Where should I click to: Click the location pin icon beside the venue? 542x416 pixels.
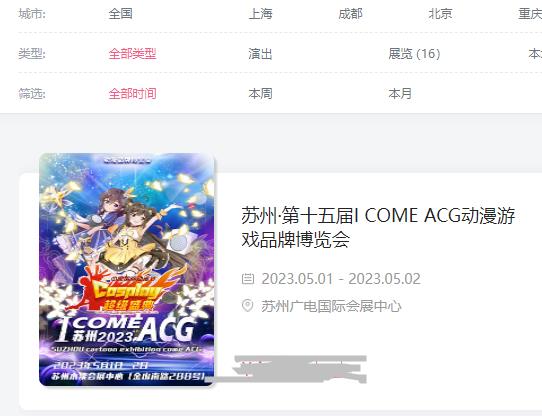click(247, 306)
